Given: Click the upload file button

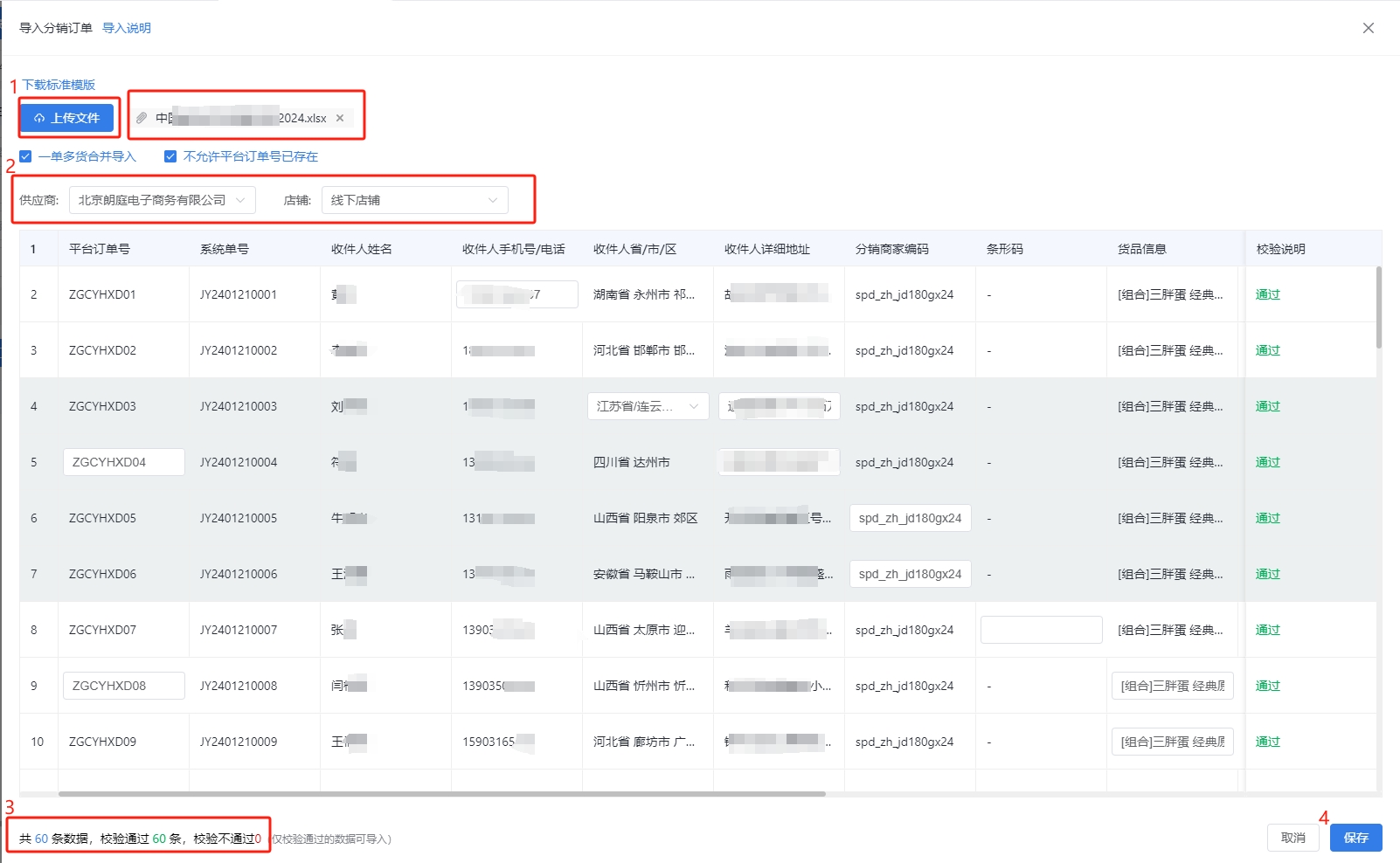Looking at the screenshot, I should [x=67, y=118].
